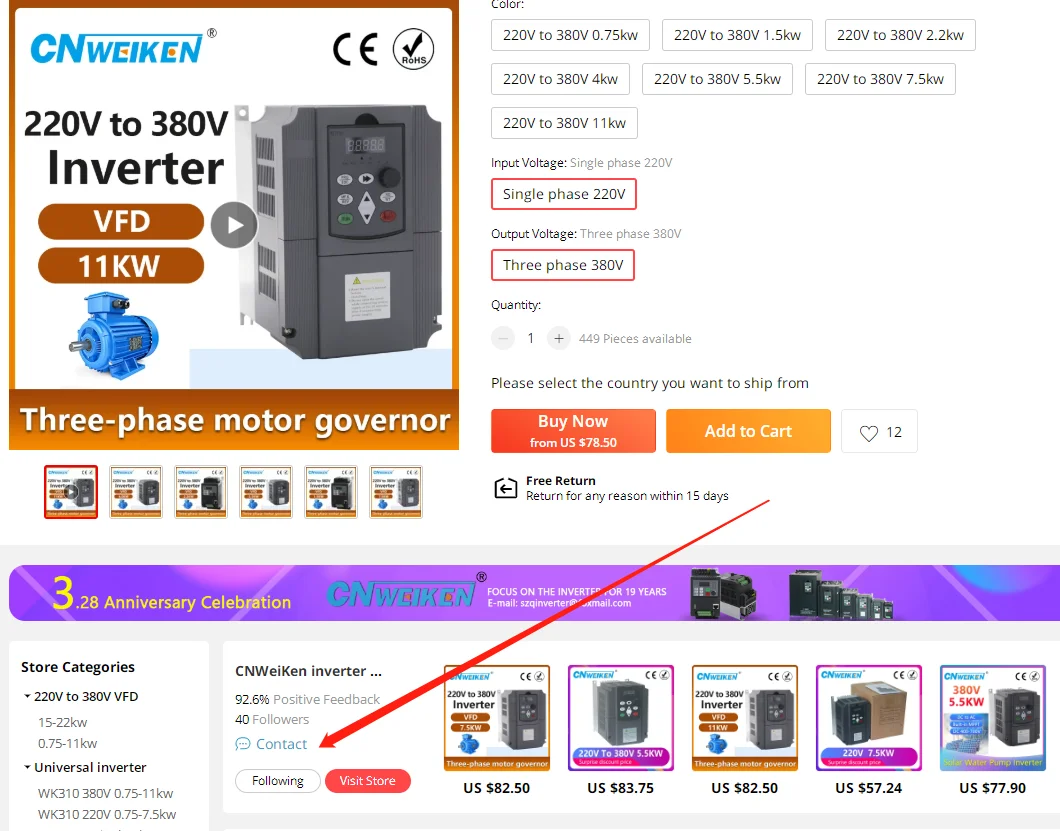Click the Buy Now button
This screenshot has width=1060, height=831.
coord(573,431)
